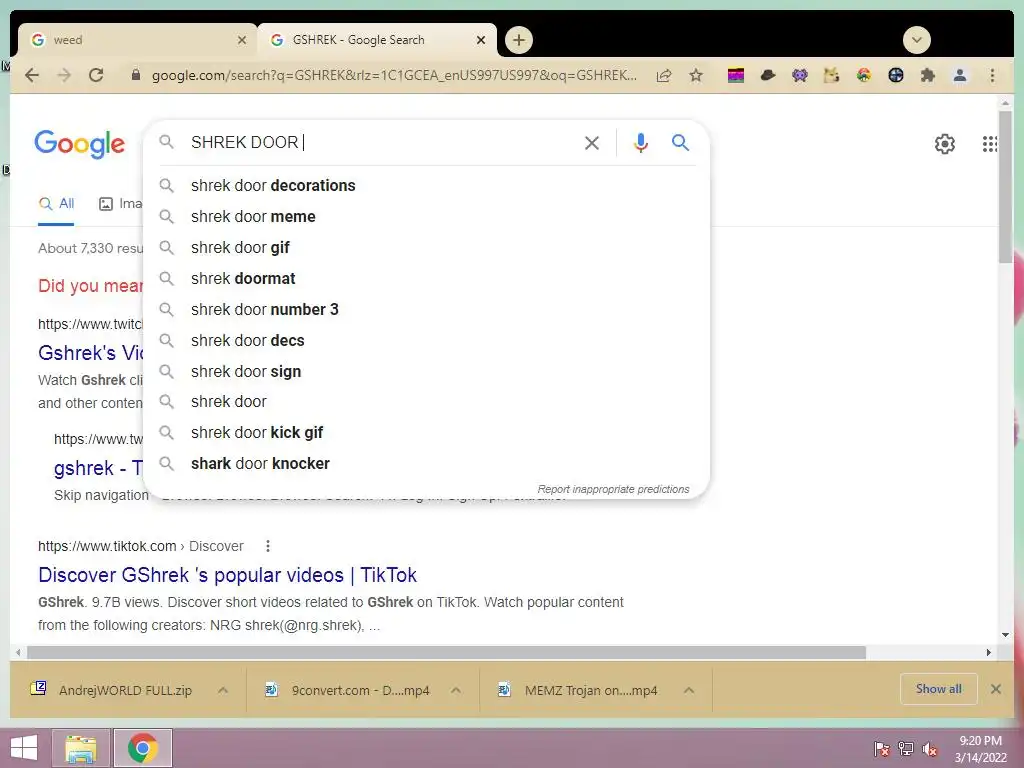Clear the search box with the X
Image resolution: width=1024 pixels, height=768 pixels.
coord(592,143)
